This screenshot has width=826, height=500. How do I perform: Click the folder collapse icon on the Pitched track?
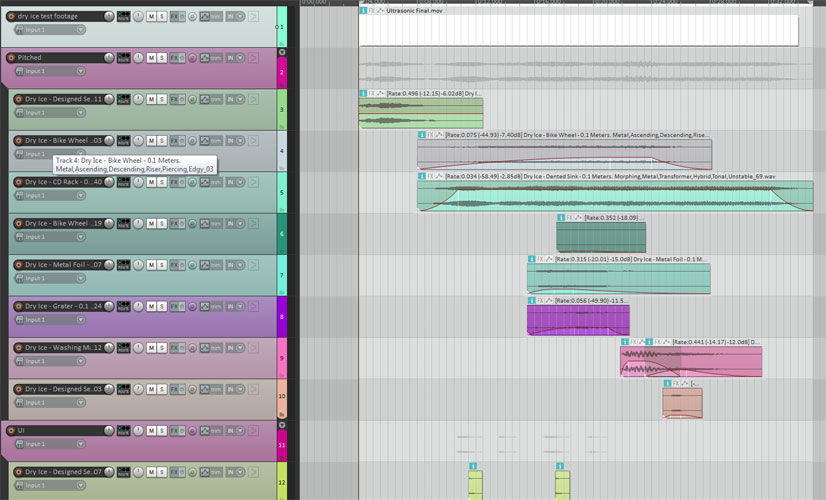281,51
